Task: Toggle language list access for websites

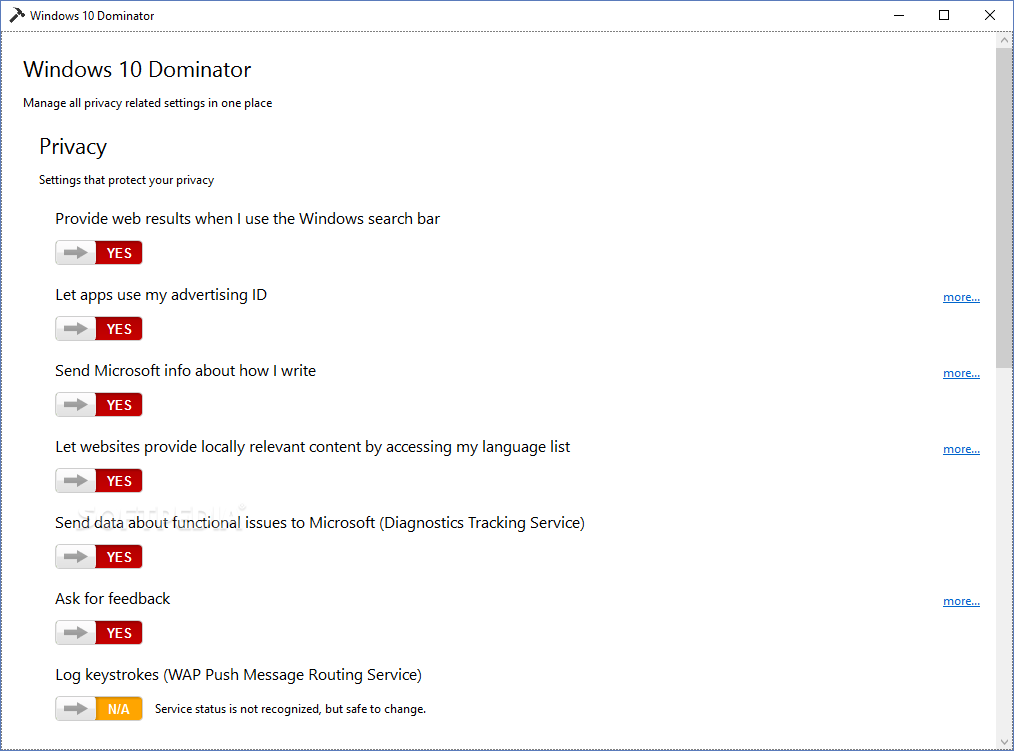Action: click(98, 481)
